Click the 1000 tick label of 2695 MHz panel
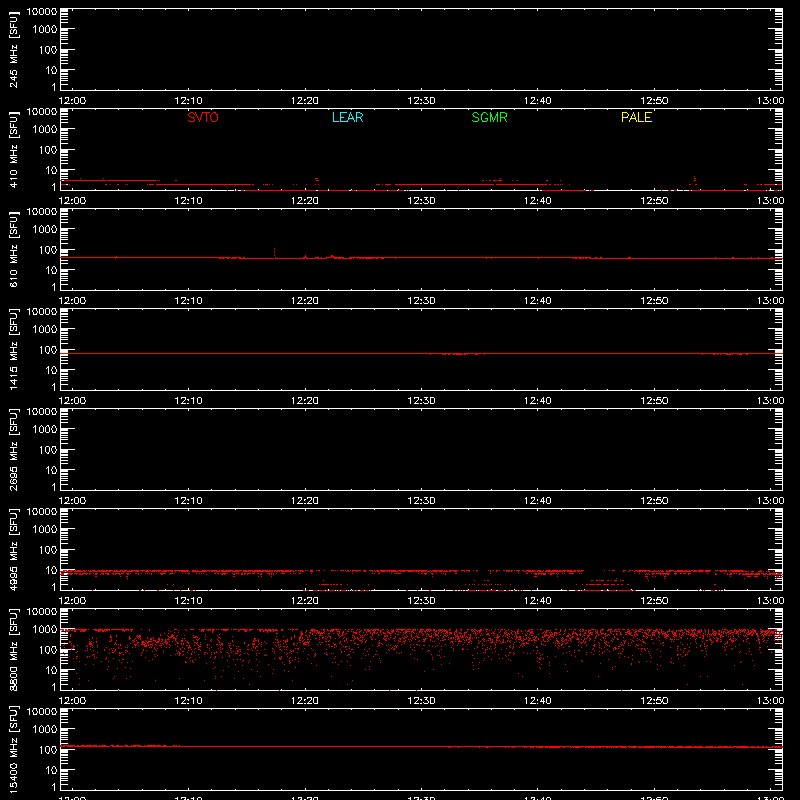 [45, 430]
